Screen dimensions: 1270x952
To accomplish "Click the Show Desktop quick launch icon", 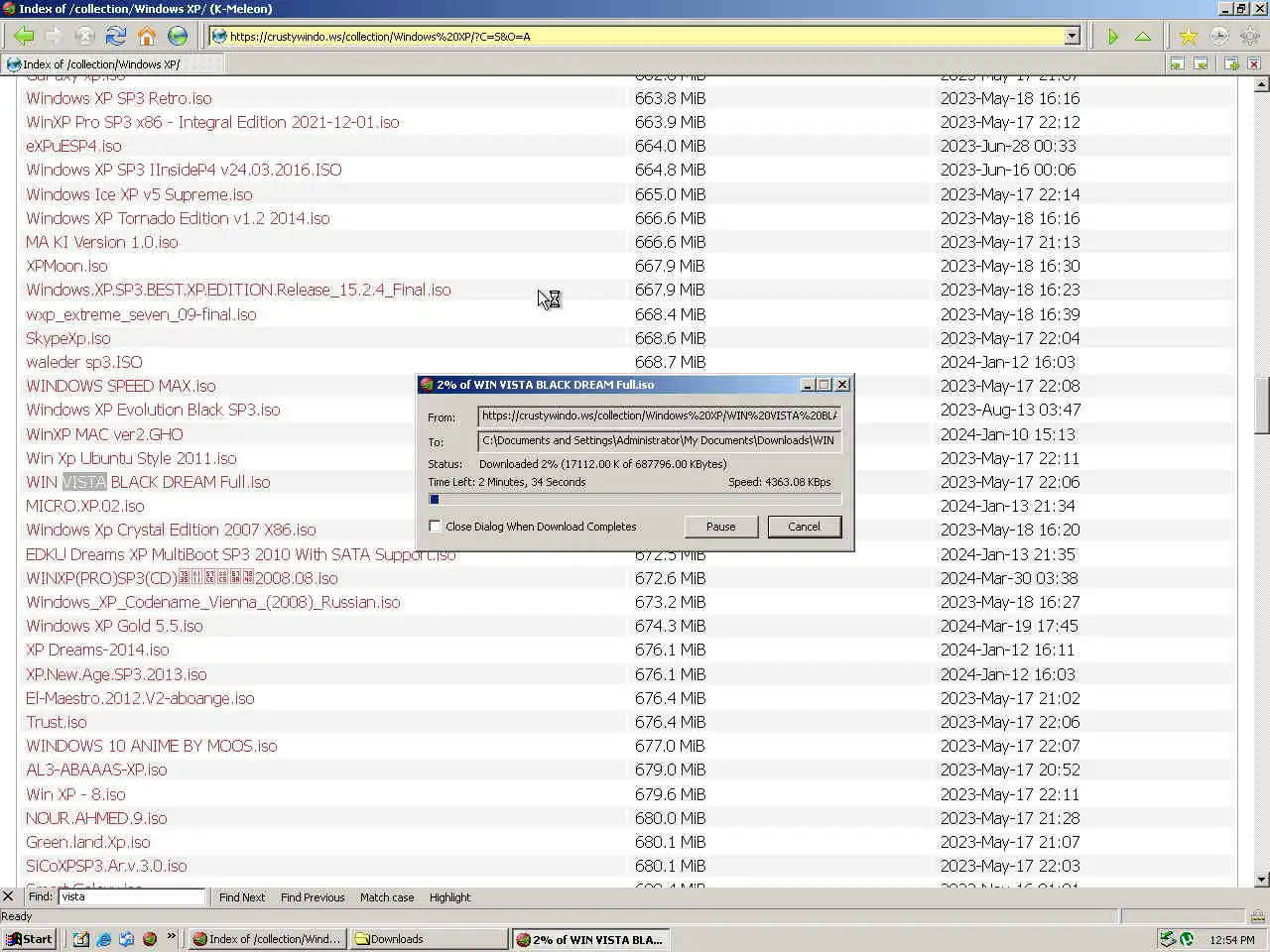I will [80, 939].
